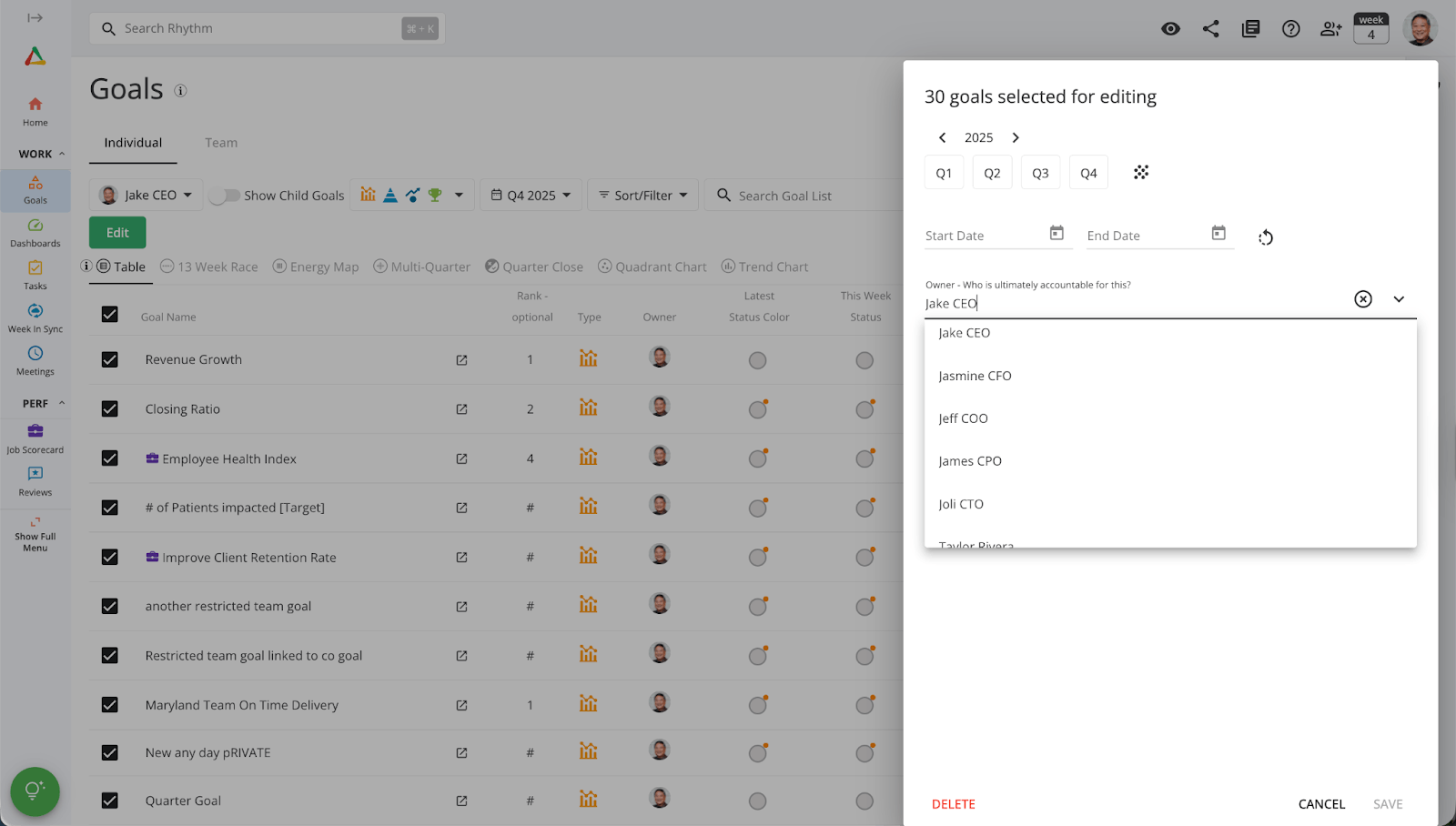The image size is (1456, 826).
Task: Expand the Q4 2025 quarter dropdown
Action: pyautogui.click(x=531, y=196)
